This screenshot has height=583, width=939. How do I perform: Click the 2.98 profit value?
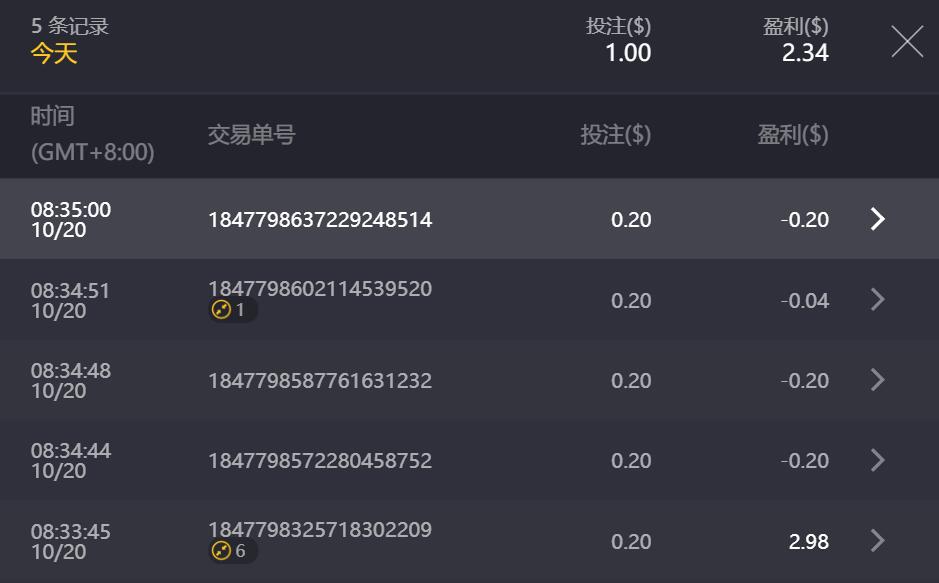click(x=808, y=541)
